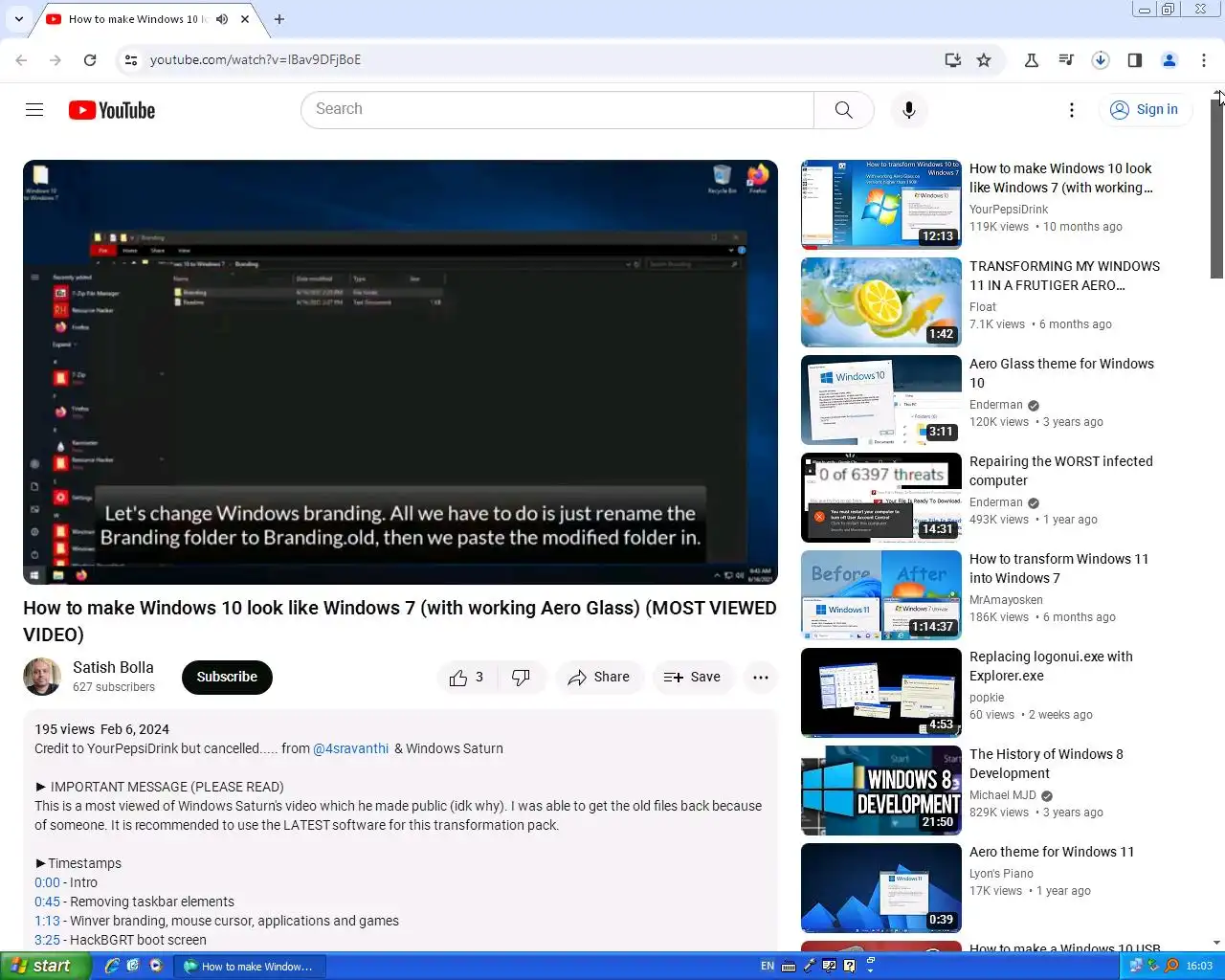Open History of Windows 8 Development thumbnail
Screen dimensions: 1225x980
[x=881, y=791]
